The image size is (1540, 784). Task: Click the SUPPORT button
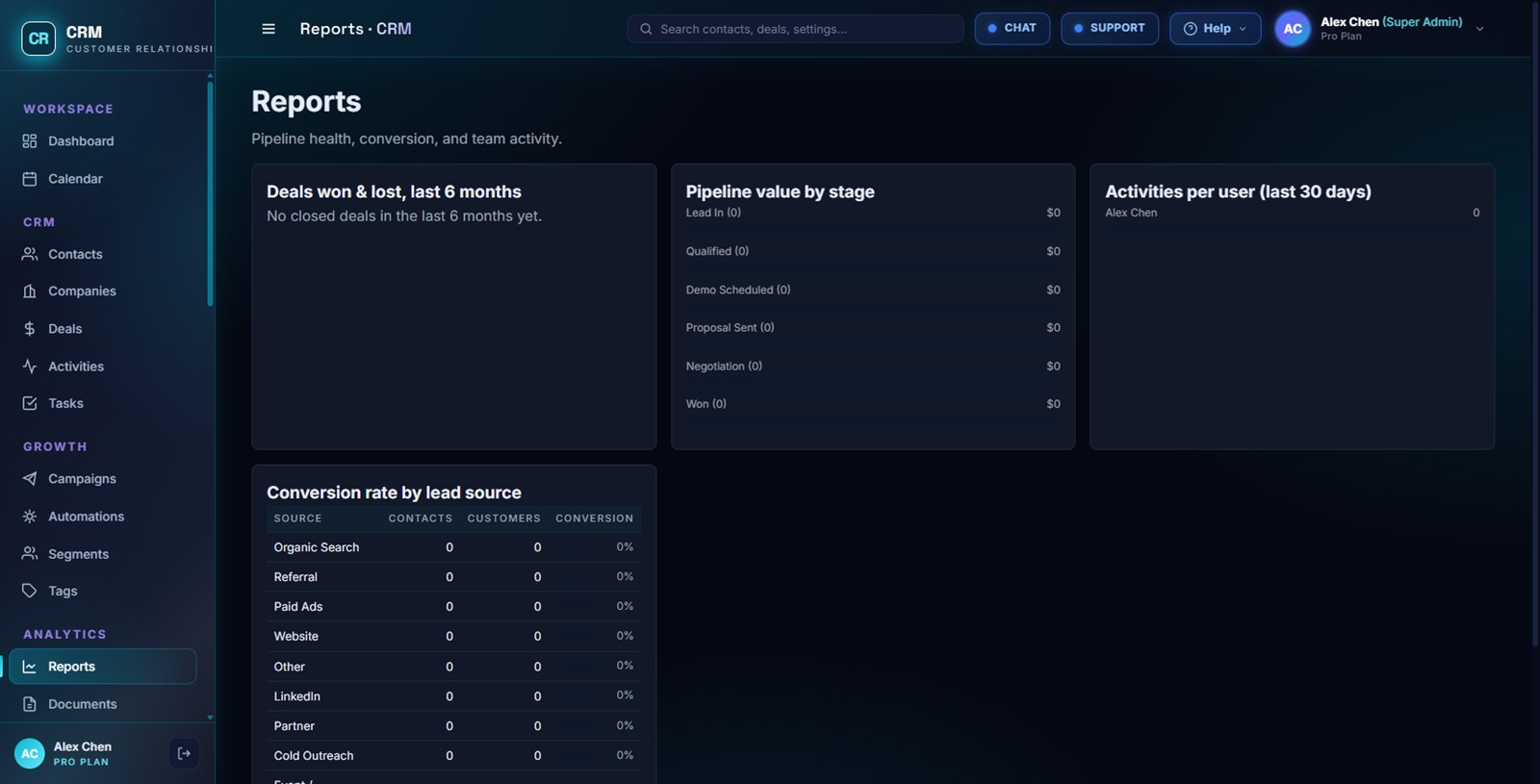pyautogui.click(x=1109, y=28)
